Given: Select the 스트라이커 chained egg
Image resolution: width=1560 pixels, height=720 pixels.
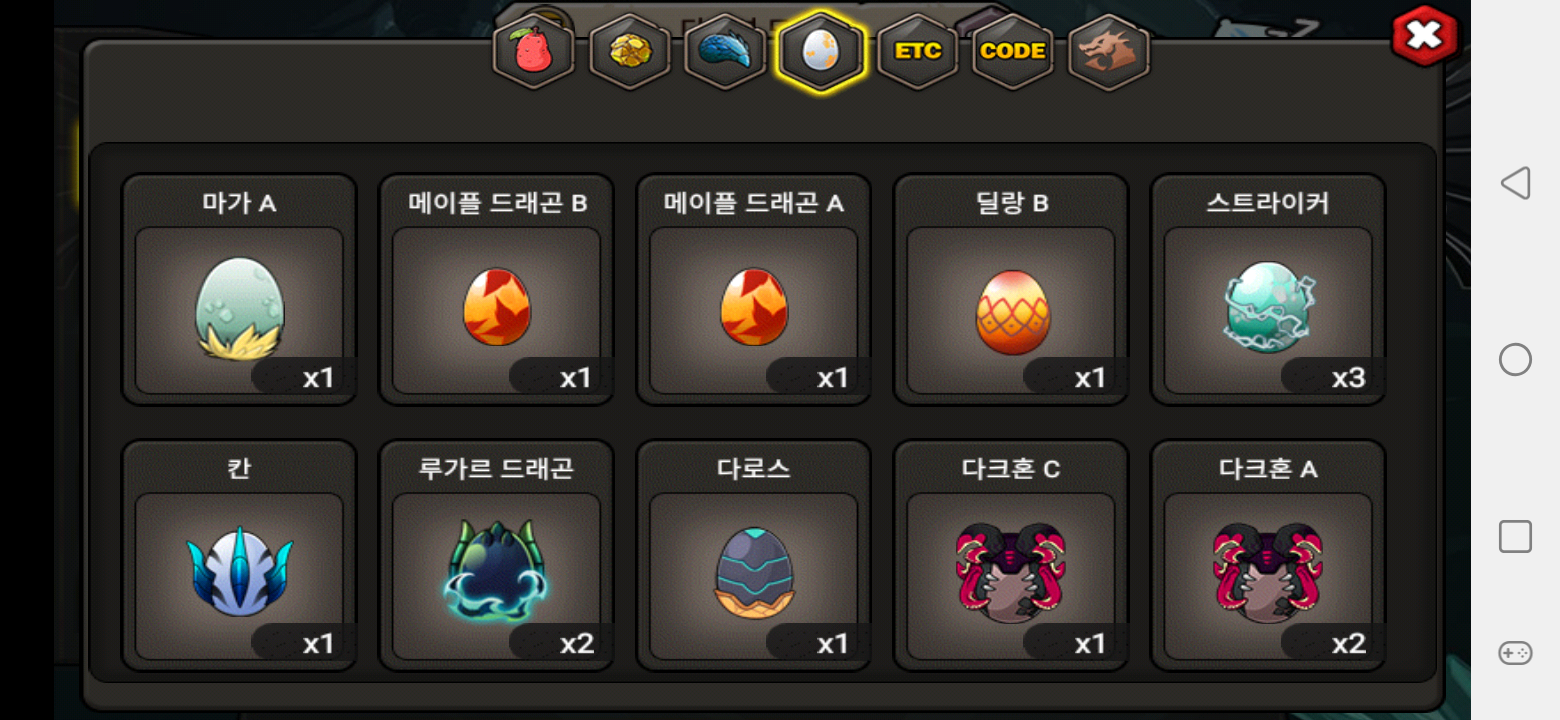Looking at the screenshot, I should coord(1268,290).
